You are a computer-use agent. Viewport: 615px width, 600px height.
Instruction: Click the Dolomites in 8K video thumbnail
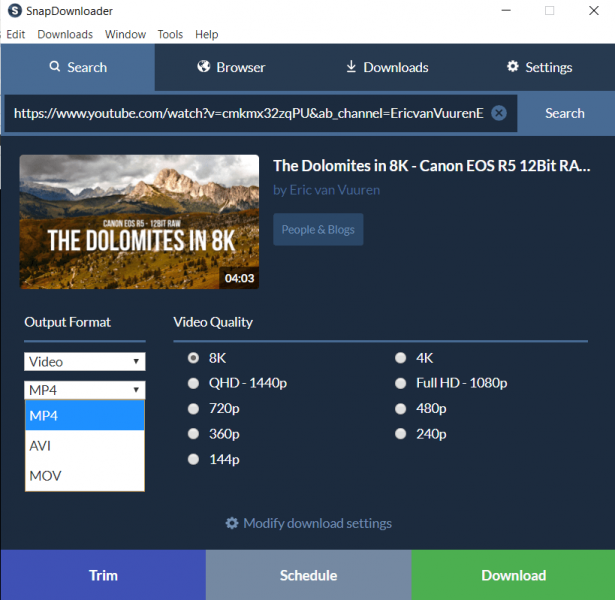pyautogui.click(x=139, y=222)
